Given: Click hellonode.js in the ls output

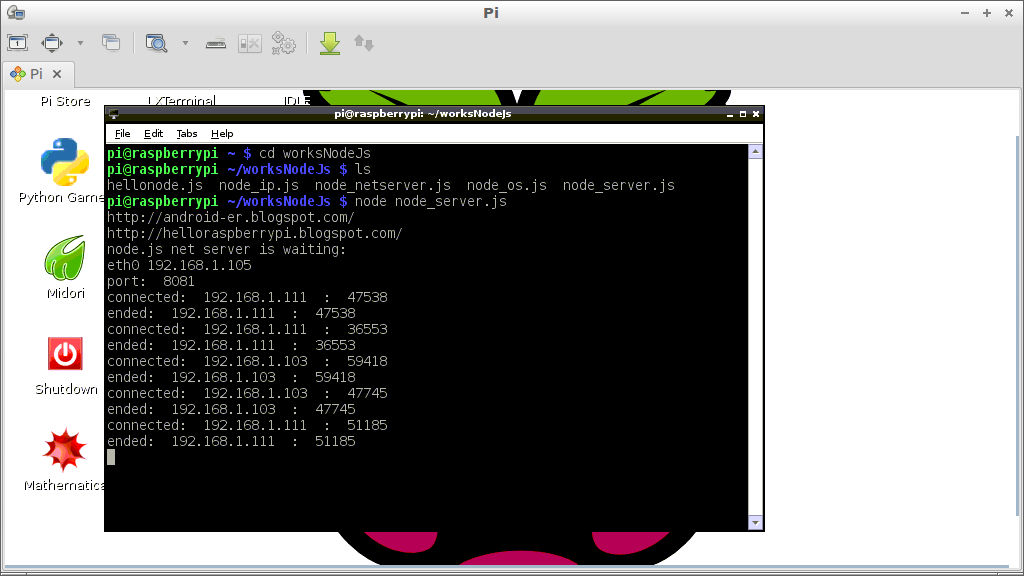Looking at the screenshot, I should [155, 185].
